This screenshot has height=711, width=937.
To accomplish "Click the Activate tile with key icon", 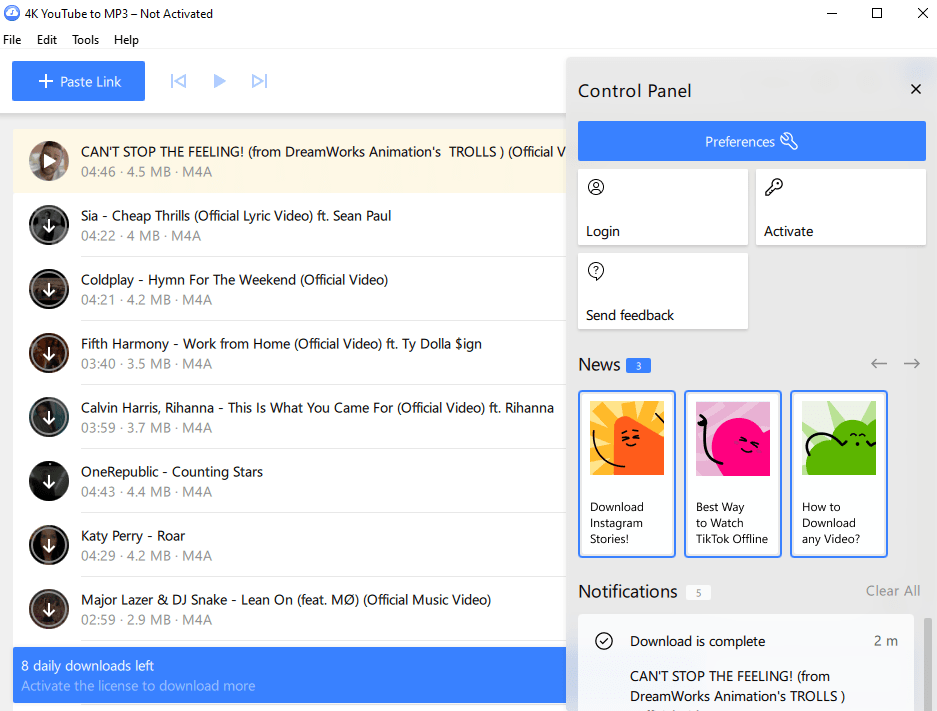I will 840,207.
